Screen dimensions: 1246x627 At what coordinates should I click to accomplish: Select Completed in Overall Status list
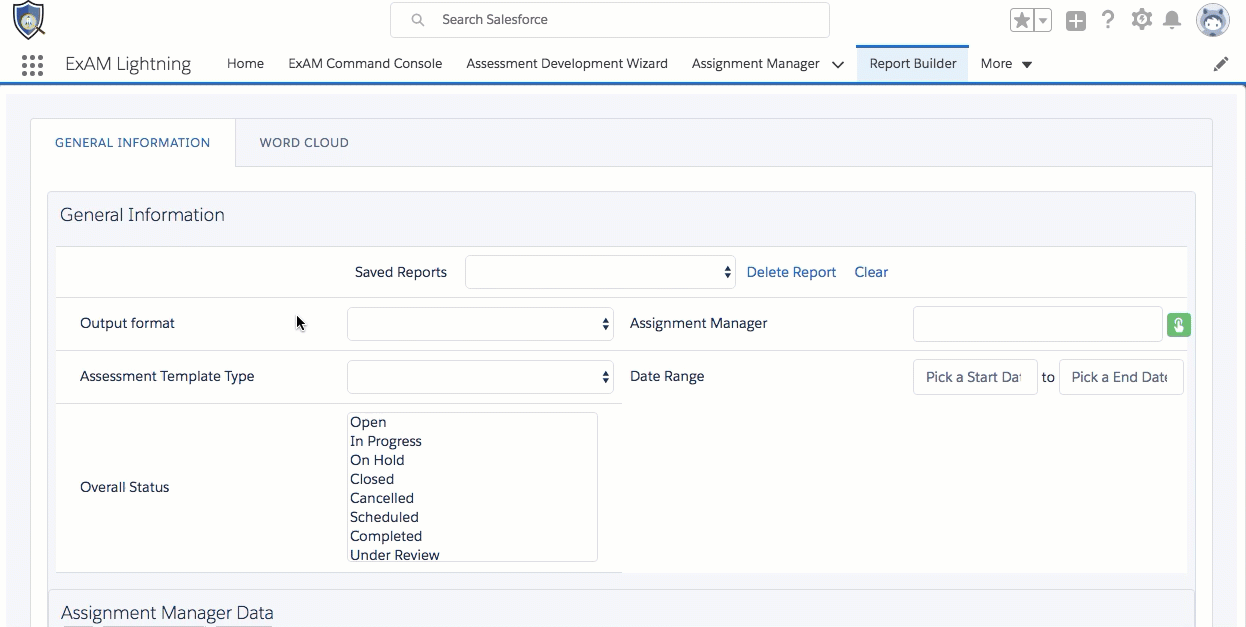click(386, 536)
